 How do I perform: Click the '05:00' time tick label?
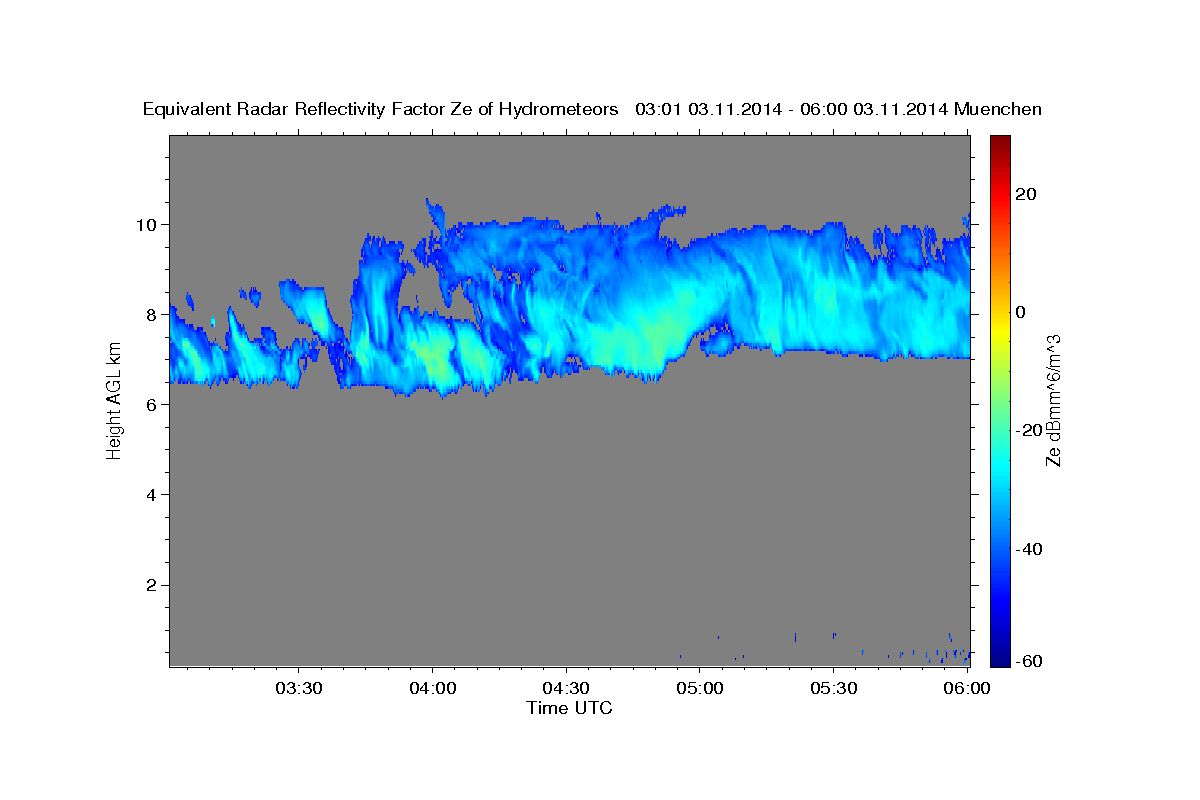[700, 688]
